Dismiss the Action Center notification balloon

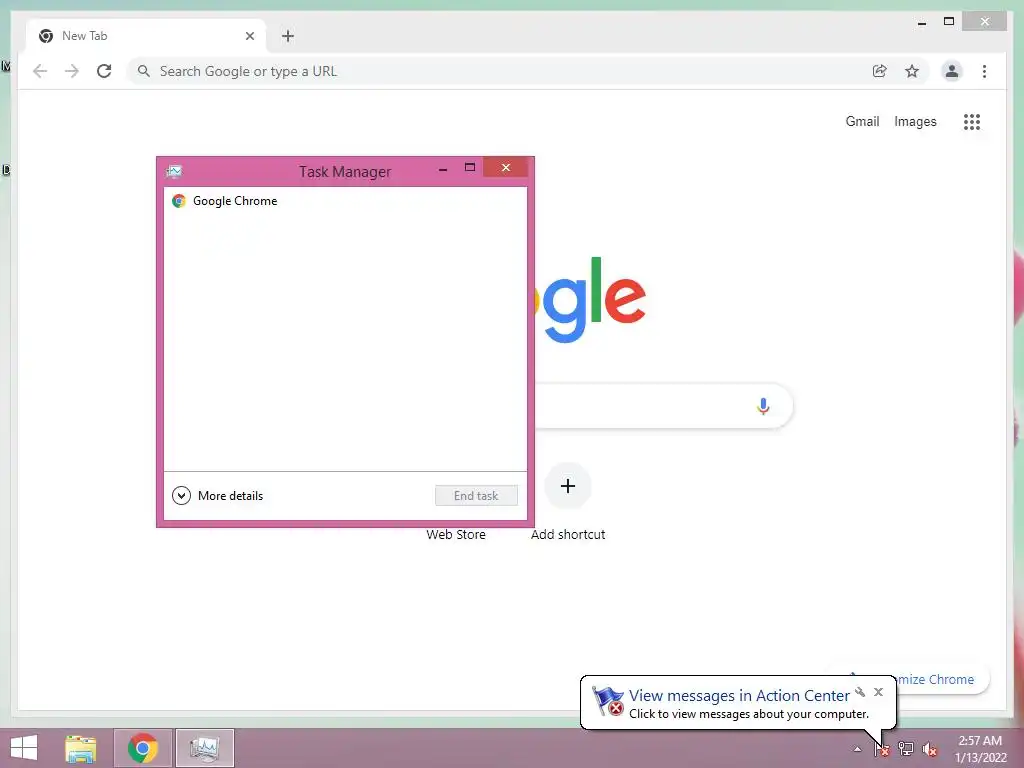point(878,692)
